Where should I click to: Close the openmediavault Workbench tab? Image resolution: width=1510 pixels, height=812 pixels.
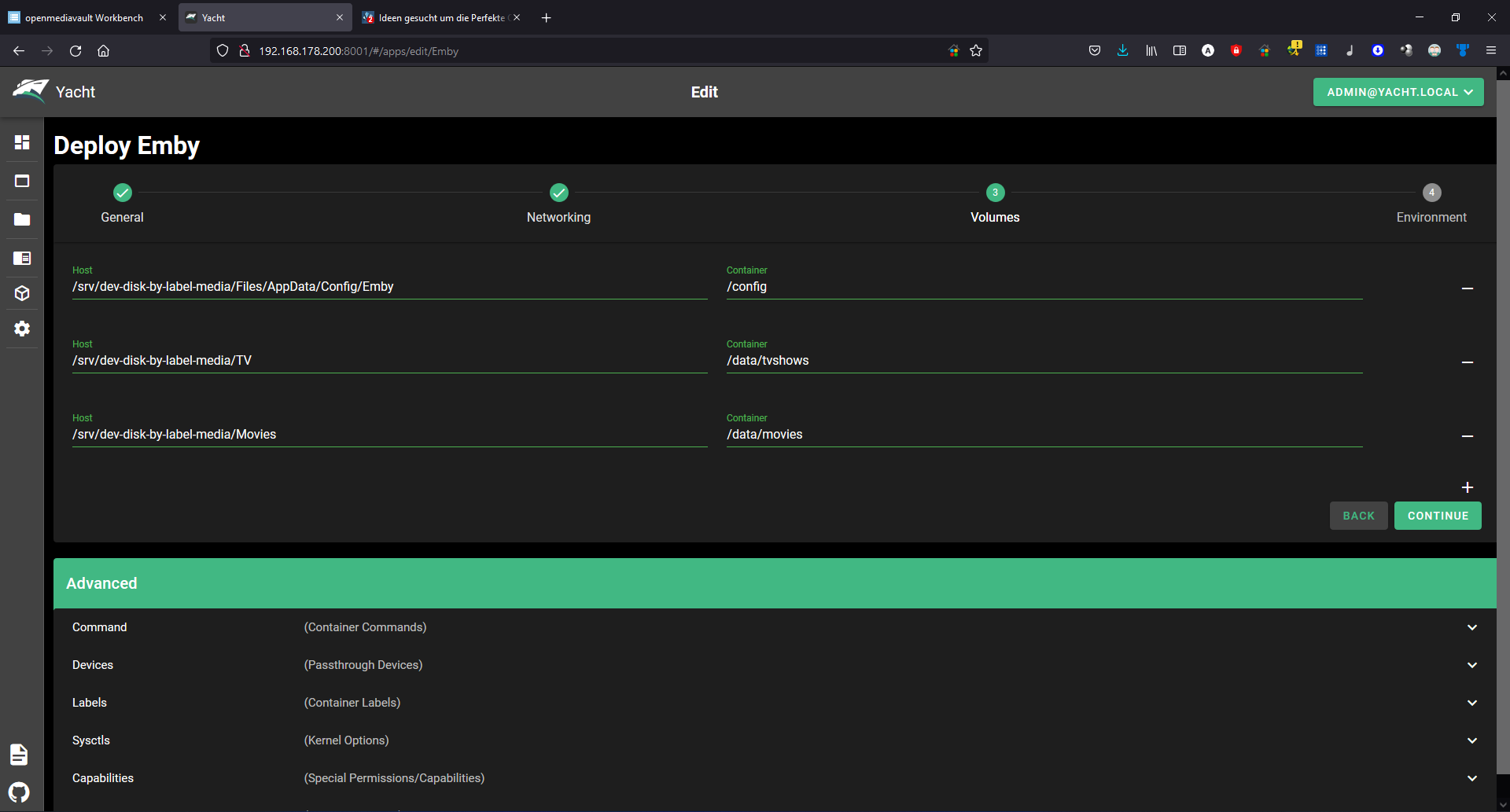(163, 17)
